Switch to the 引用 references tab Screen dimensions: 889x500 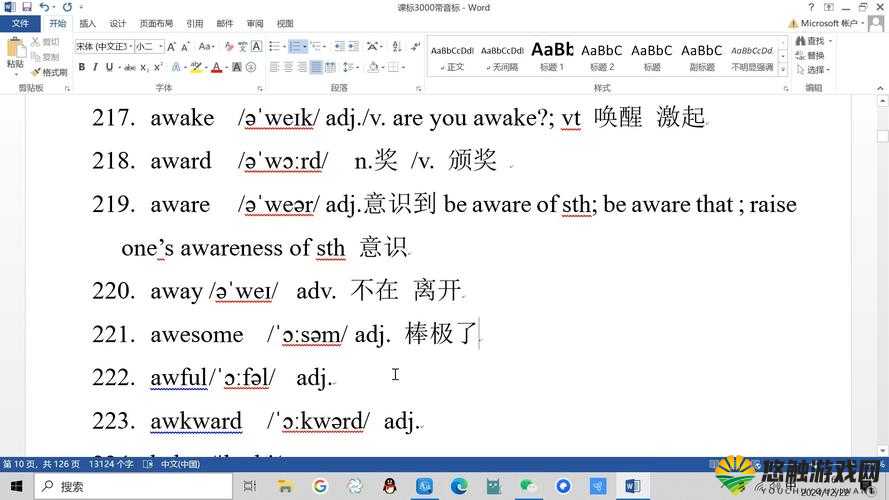point(194,23)
